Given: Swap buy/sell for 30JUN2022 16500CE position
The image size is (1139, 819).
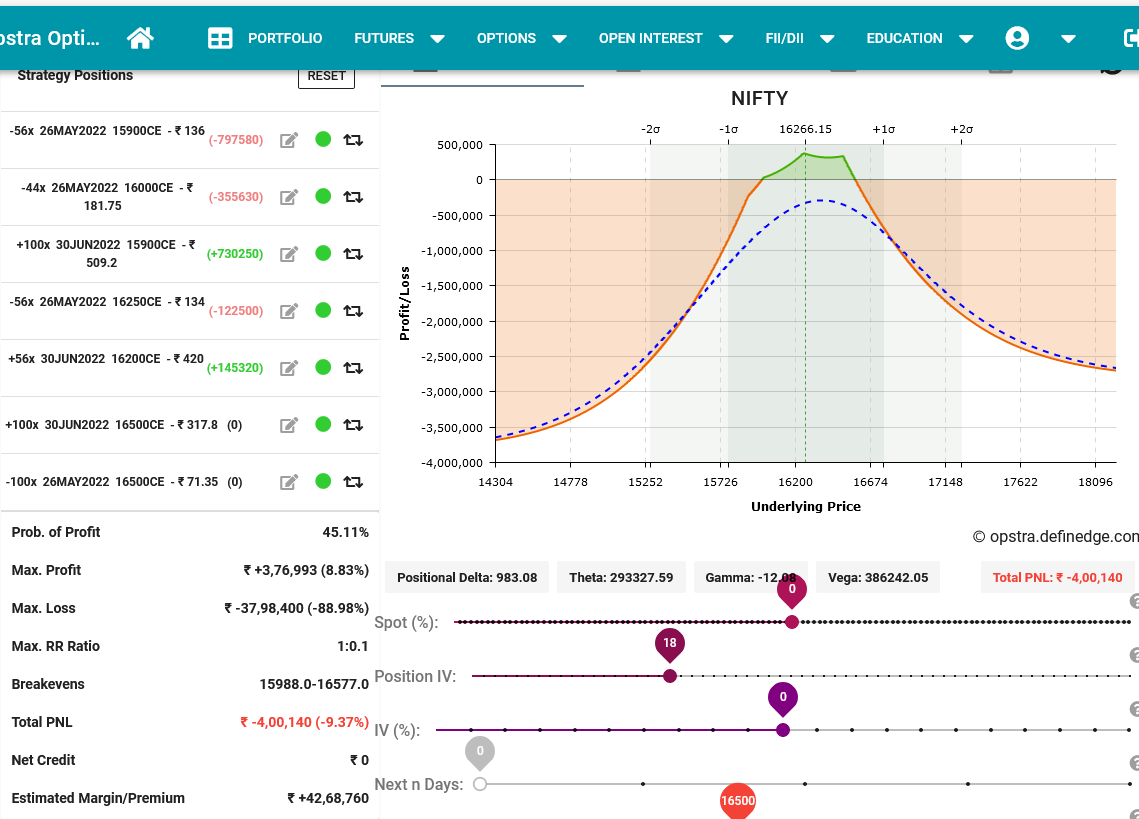Looking at the screenshot, I should pyautogui.click(x=353, y=425).
